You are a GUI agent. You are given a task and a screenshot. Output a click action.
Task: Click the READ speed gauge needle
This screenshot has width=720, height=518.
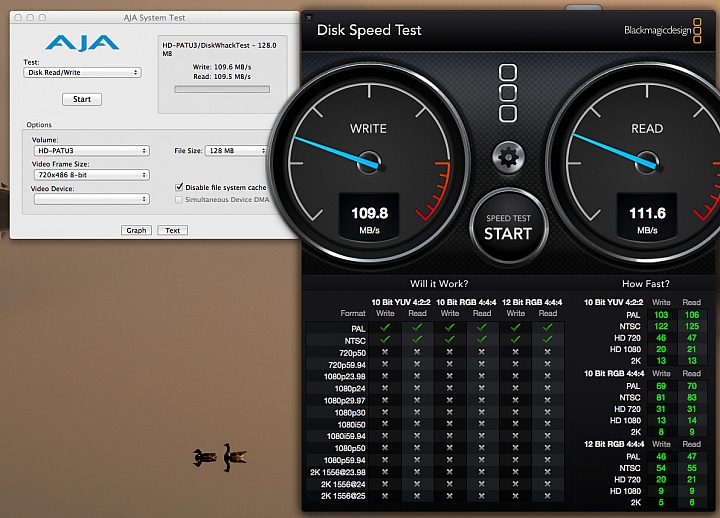615,151
